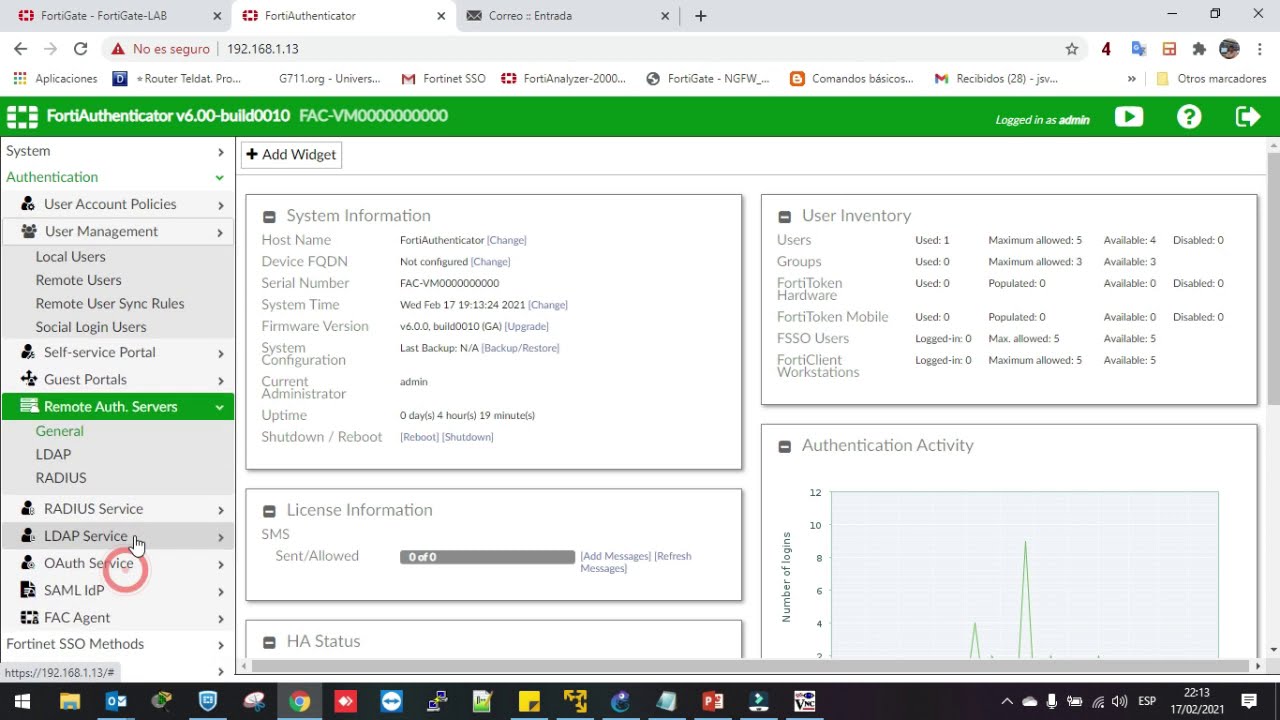Viewport: 1280px width, 720px height.
Task: Open a new browser tab
Action: pyautogui.click(x=700, y=16)
